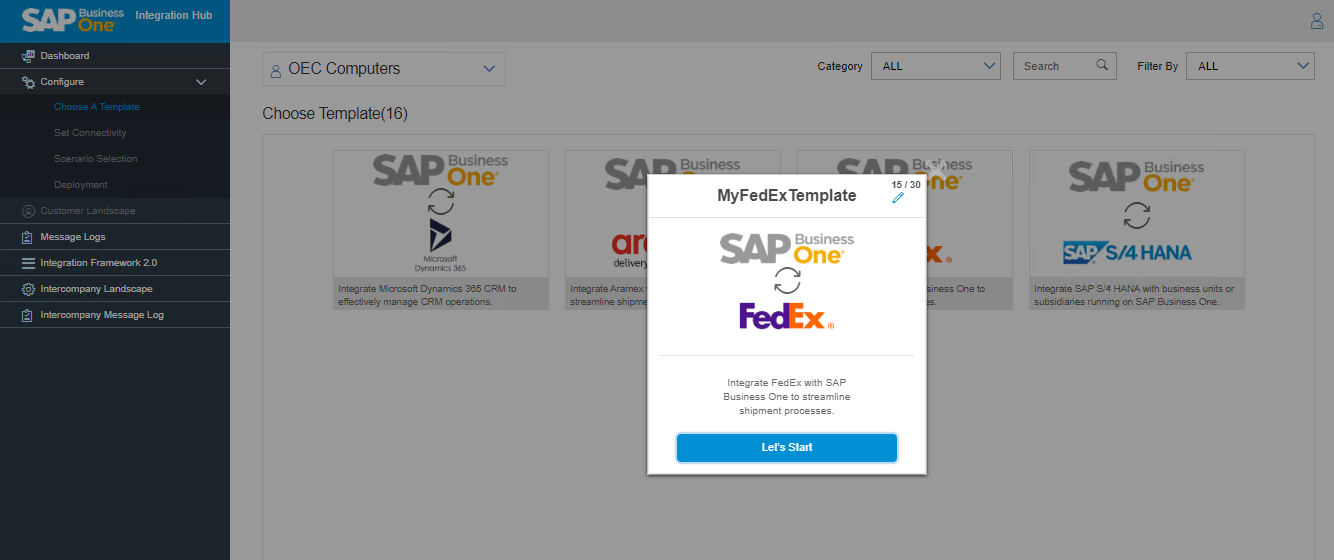Open Deployment step in sidebar
Screen dimensions: 1334x560
pyautogui.click(x=81, y=185)
